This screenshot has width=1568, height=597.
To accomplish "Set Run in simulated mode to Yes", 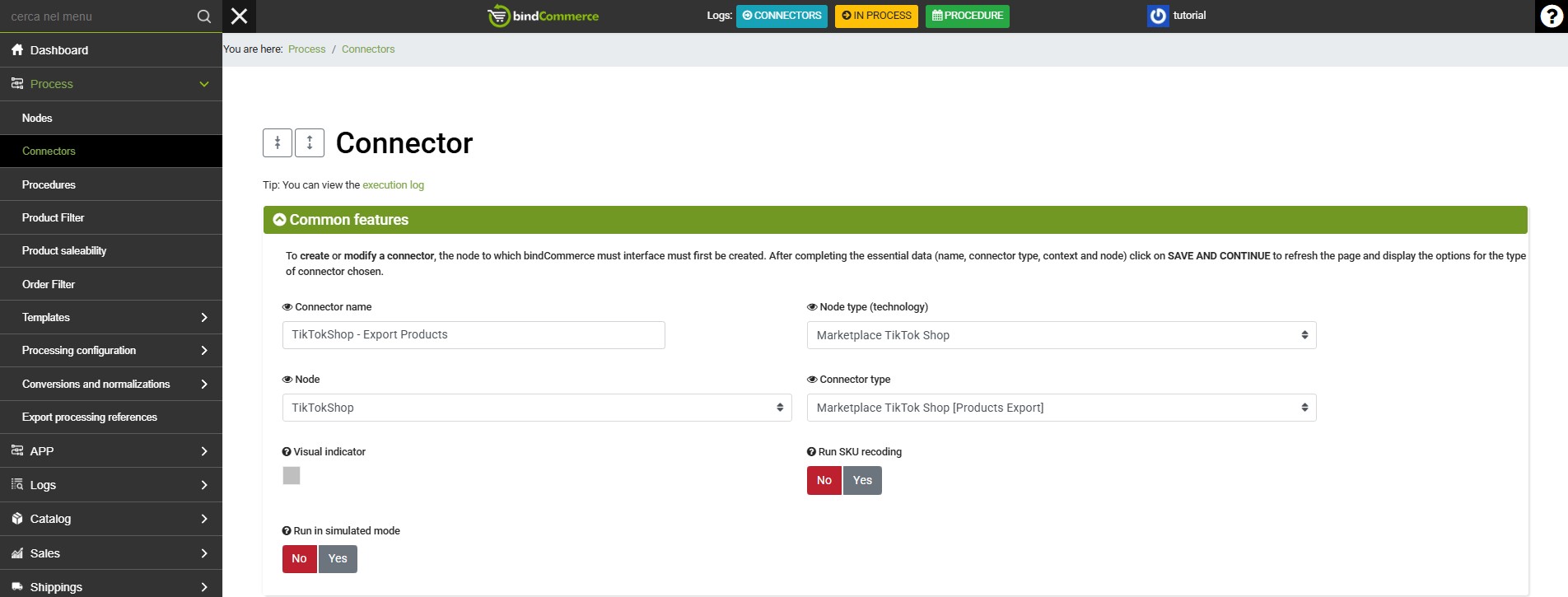I will (338, 559).
